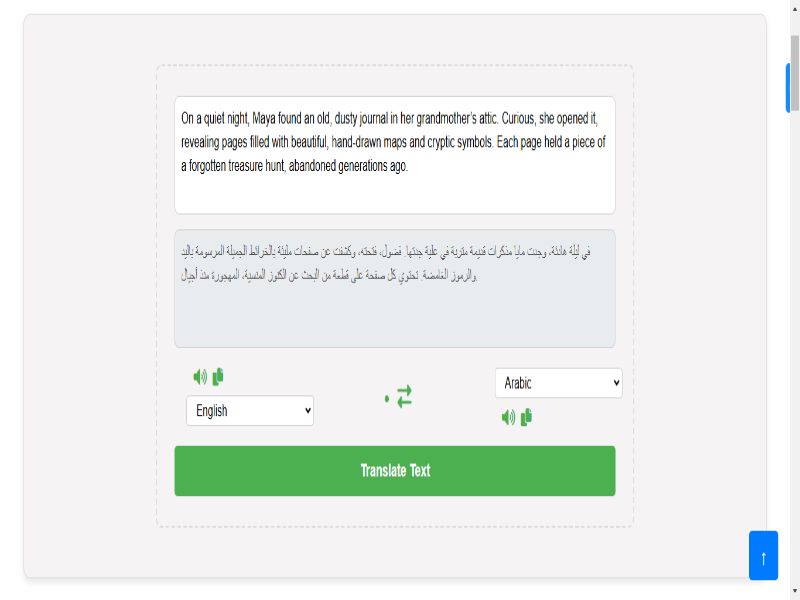The height and width of the screenshot is (600, 800).
Task: Open the Arabic target language dropdown
Action: point(558,383)
